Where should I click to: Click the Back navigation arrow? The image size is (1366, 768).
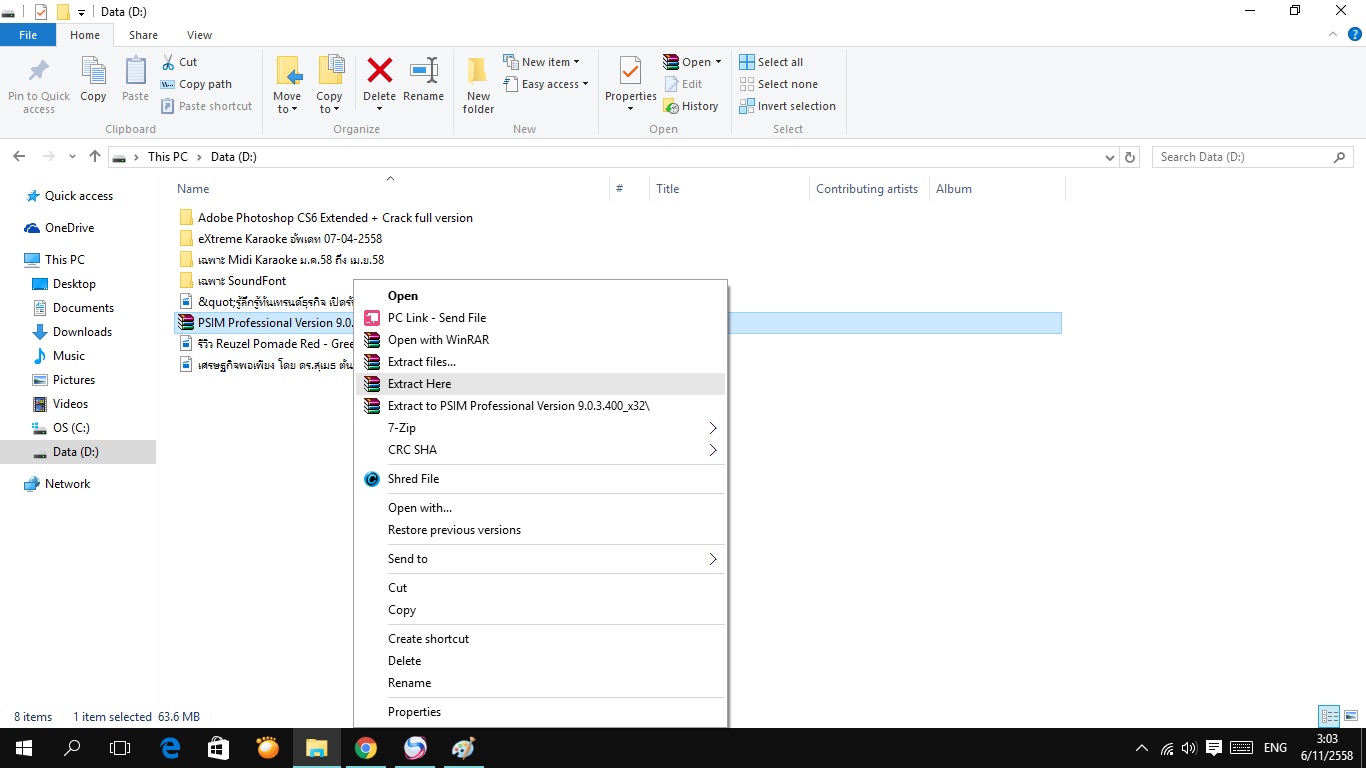point(18,157)
